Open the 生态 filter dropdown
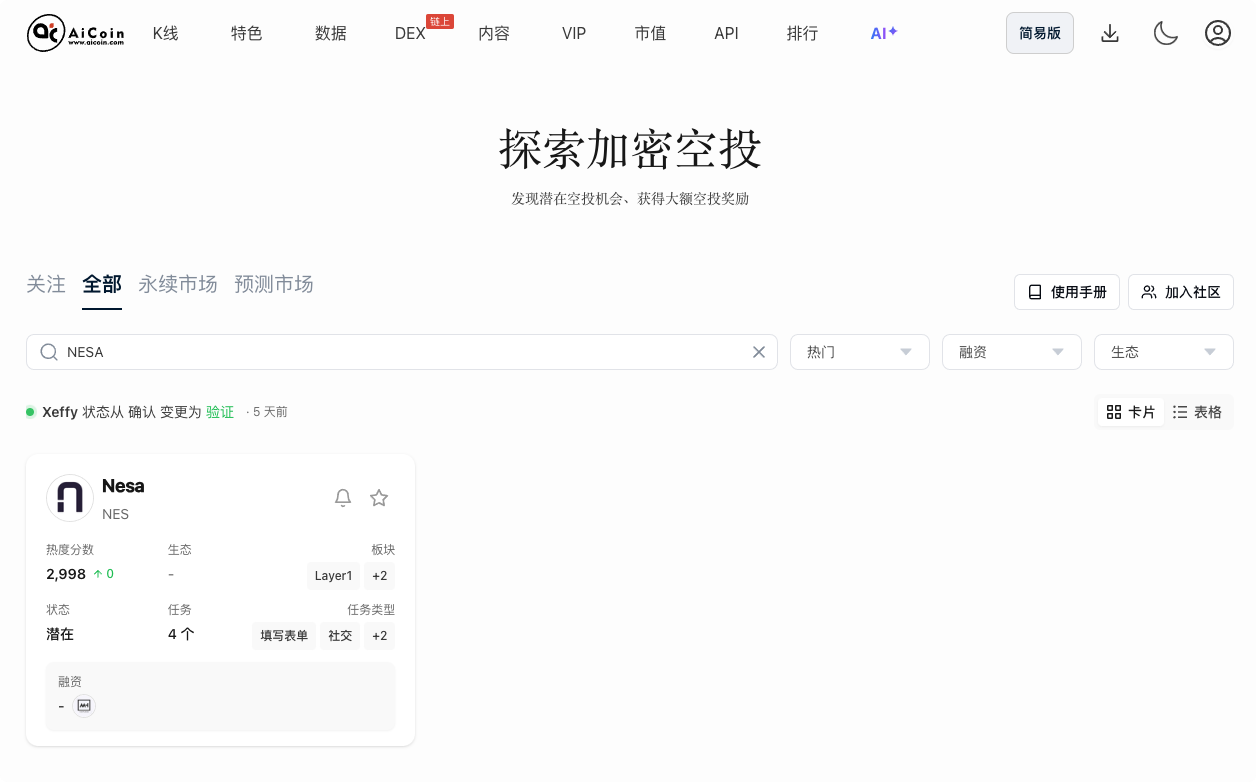 click(1164, 352)
